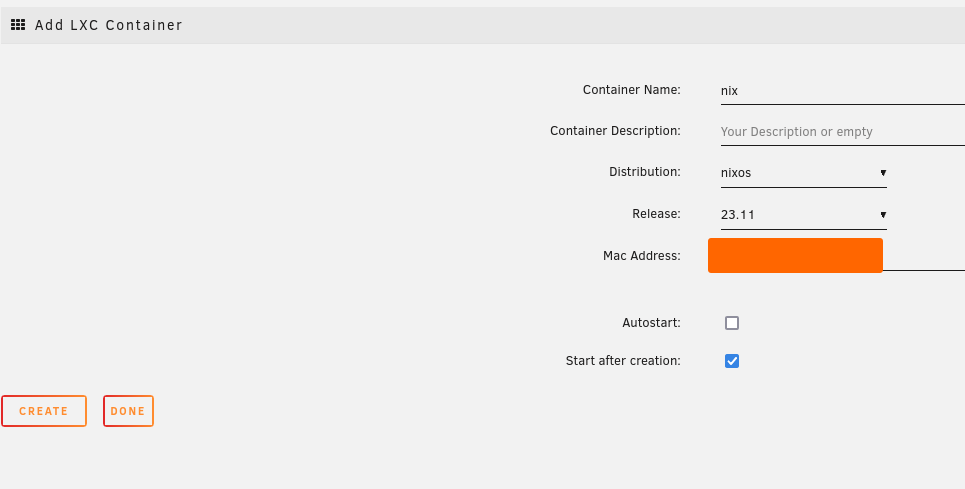The width and height of the screenshot is (965, 489).
Task: Click the Start after creation: label
Action: pos(623,360)
